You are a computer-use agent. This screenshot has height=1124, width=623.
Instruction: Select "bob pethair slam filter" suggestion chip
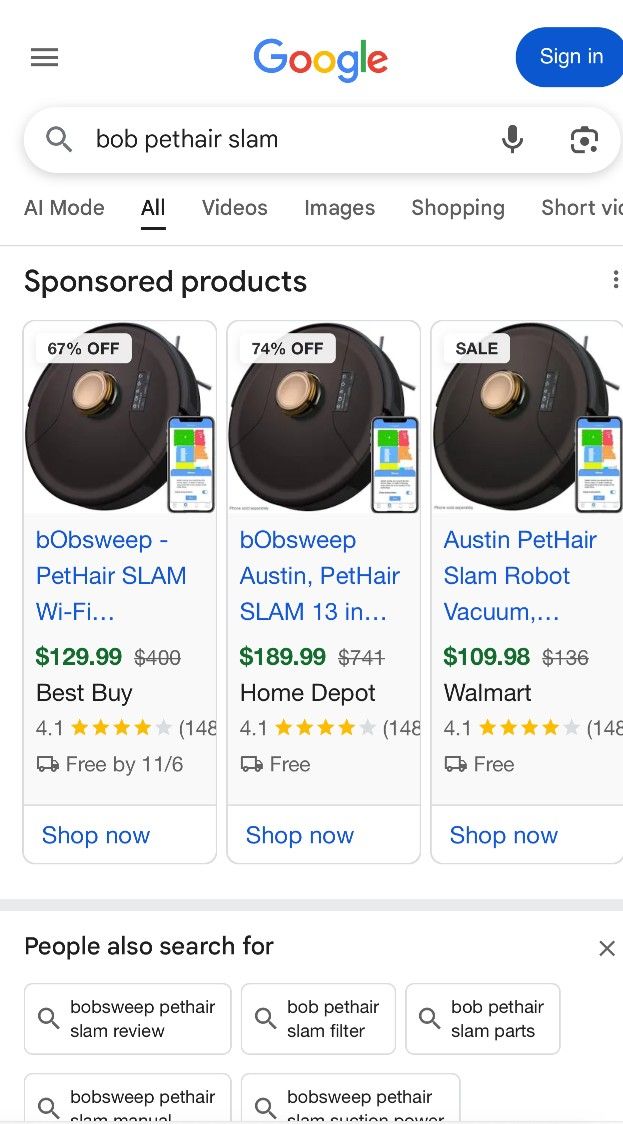(x=318, y=1018)
